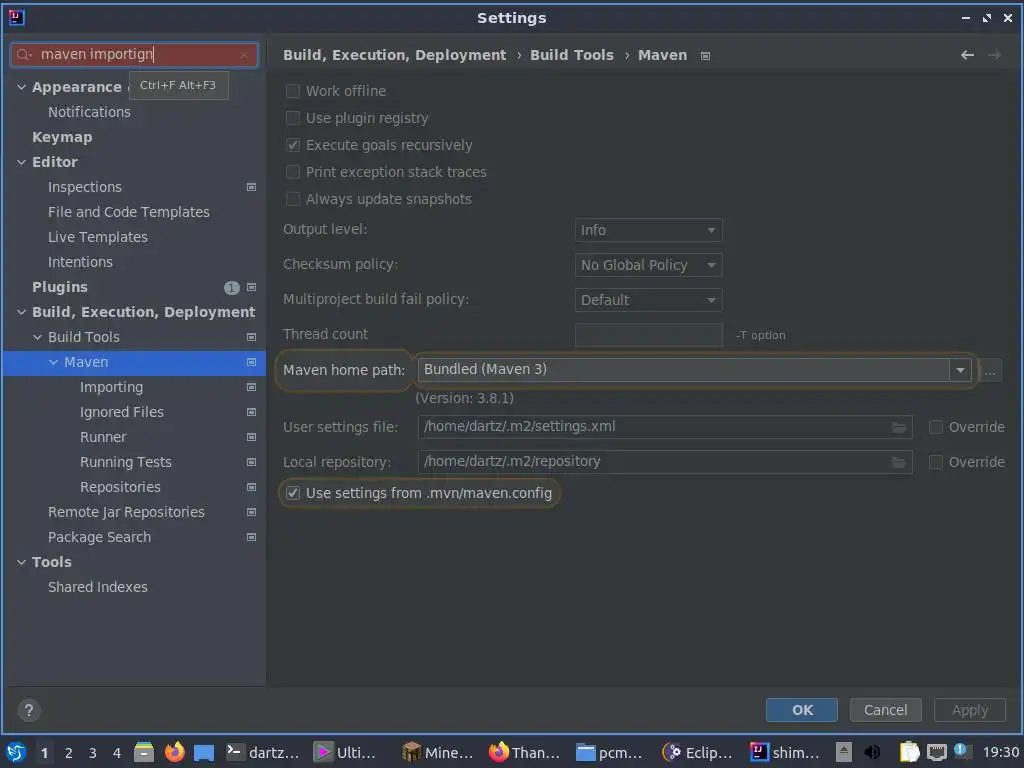1024x768 pixels.
Task: Go back using the left arrow
Action: (x=967, y=55)
